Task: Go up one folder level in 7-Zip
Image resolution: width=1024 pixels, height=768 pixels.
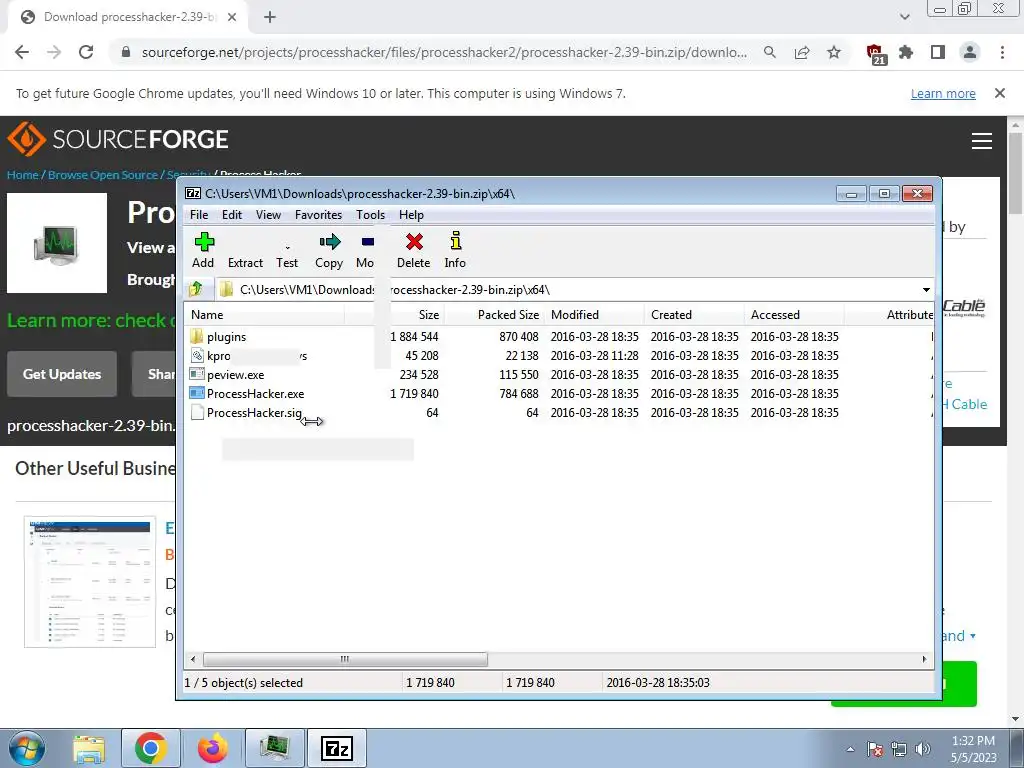Action: (196, 289)
